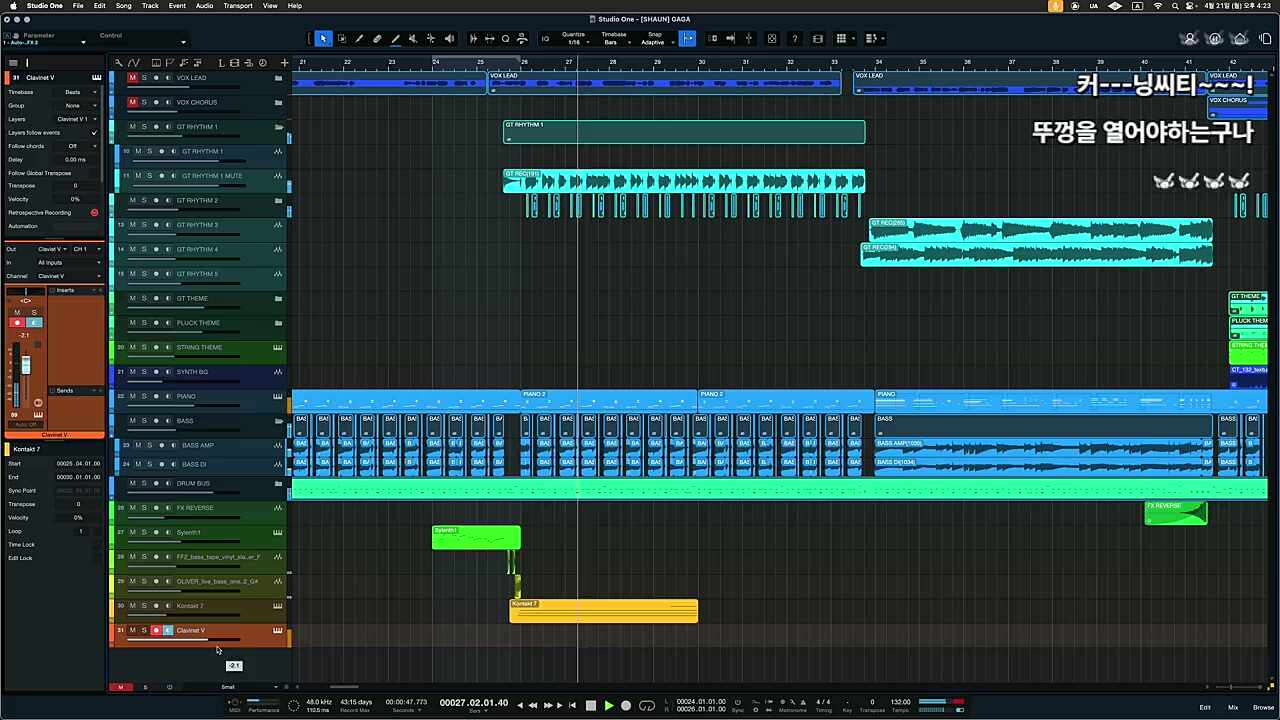The width and height of the screenshot is (1280, 720).
Task: Click the instrument icon on Kontakt 7 track
Action: 278,606
